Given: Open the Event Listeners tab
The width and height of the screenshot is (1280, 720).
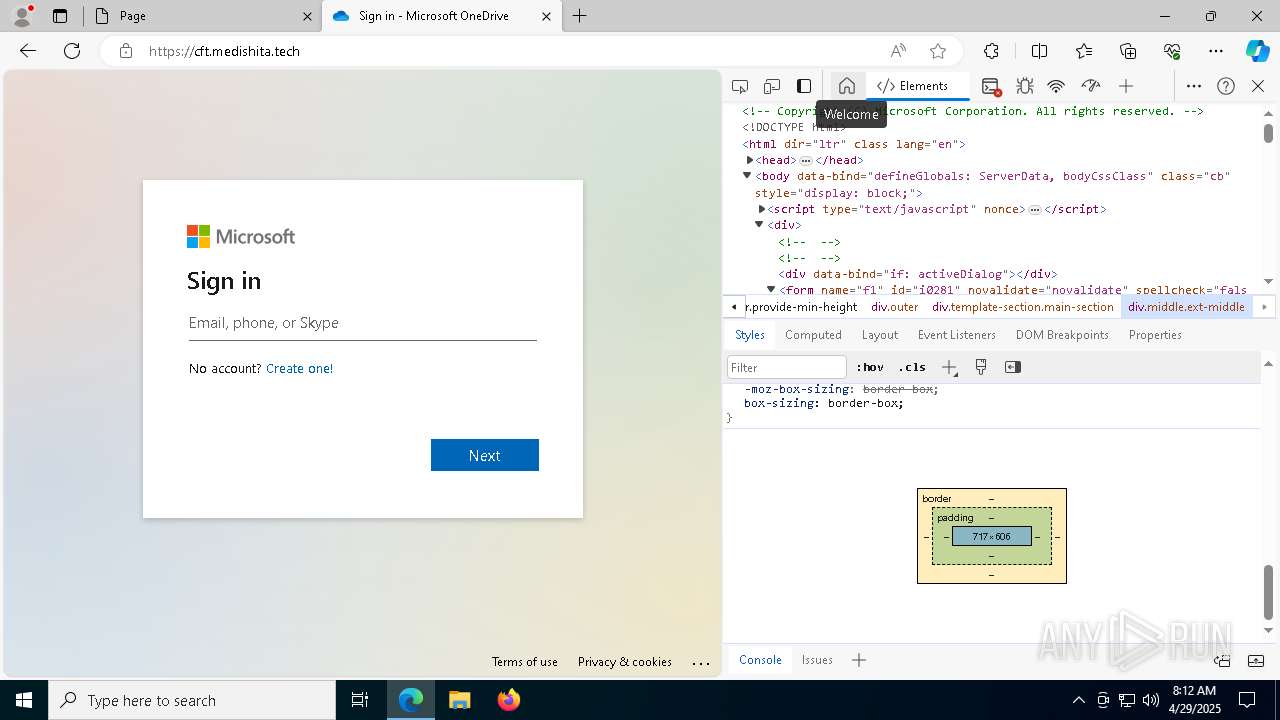Looking at the screenshot, I should (957, 335).
